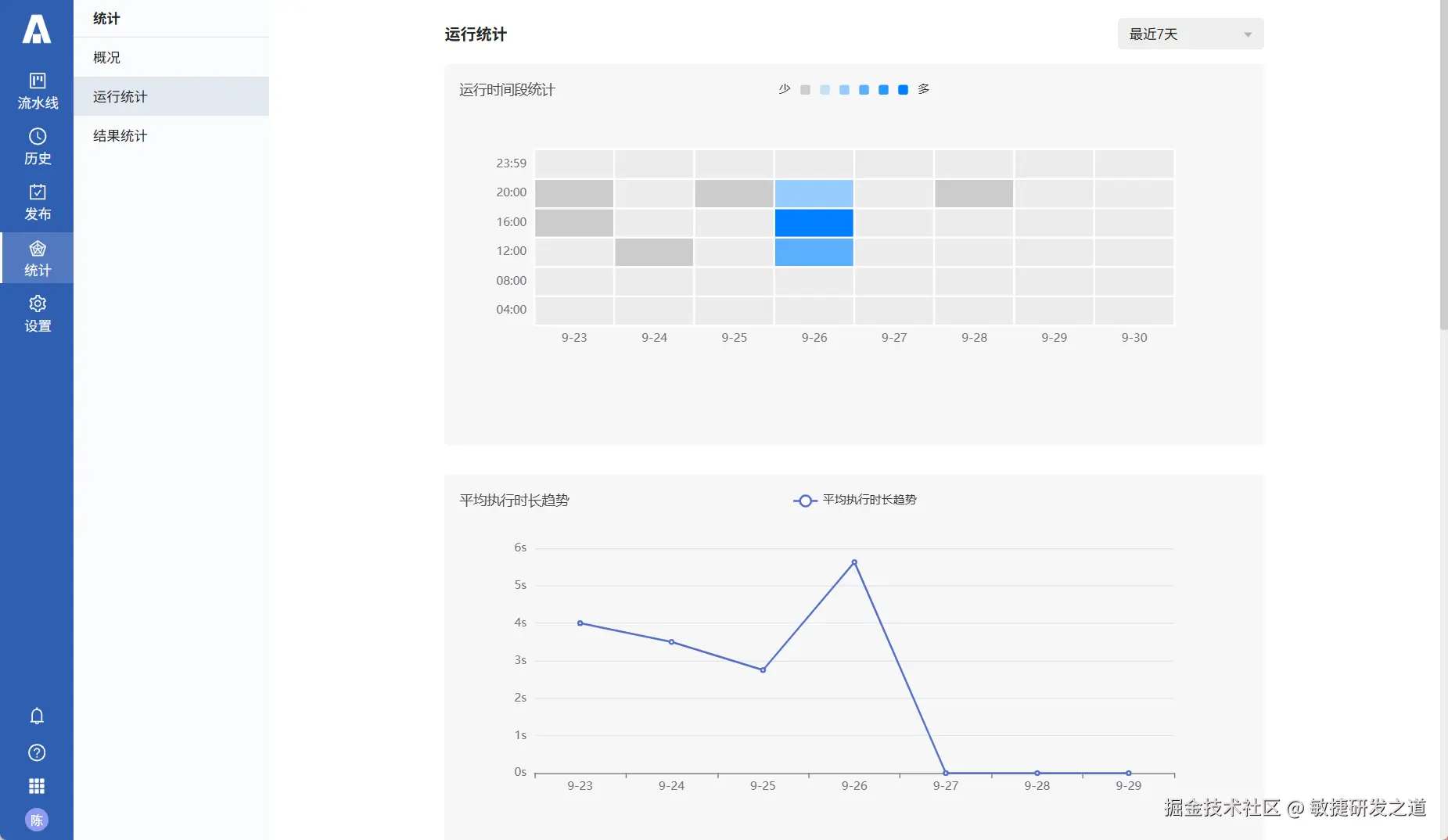Click the 9-24 data point on the line chart
Screen dimensions: 1448x840
(671, 642)
